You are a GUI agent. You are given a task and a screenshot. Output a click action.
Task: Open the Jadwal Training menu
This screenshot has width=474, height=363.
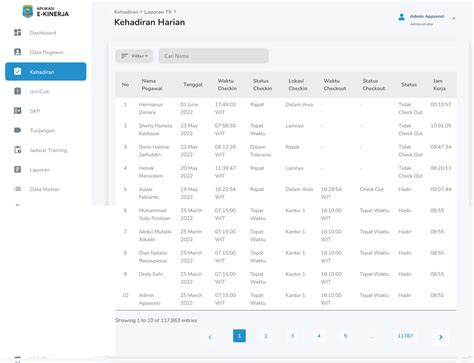coord(48,150)
